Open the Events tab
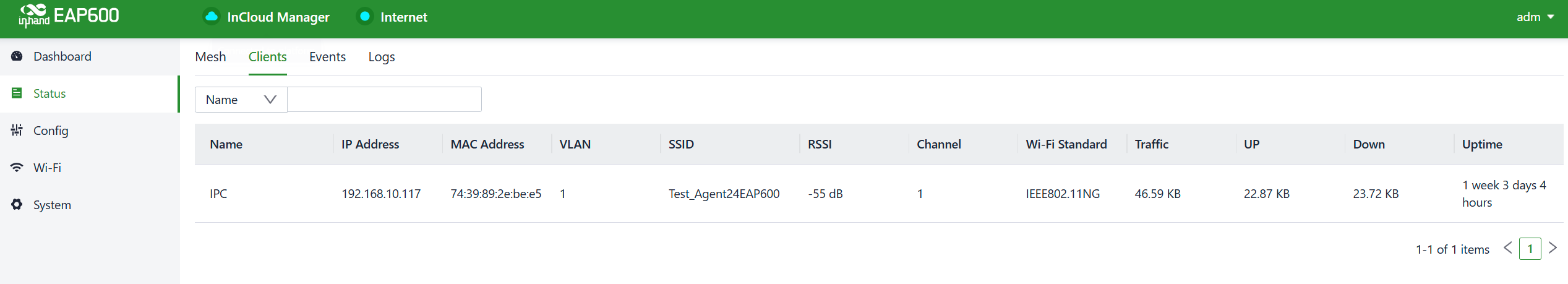Image resolution: width=1568 pixels, height=284 pixels. point(327,57)
